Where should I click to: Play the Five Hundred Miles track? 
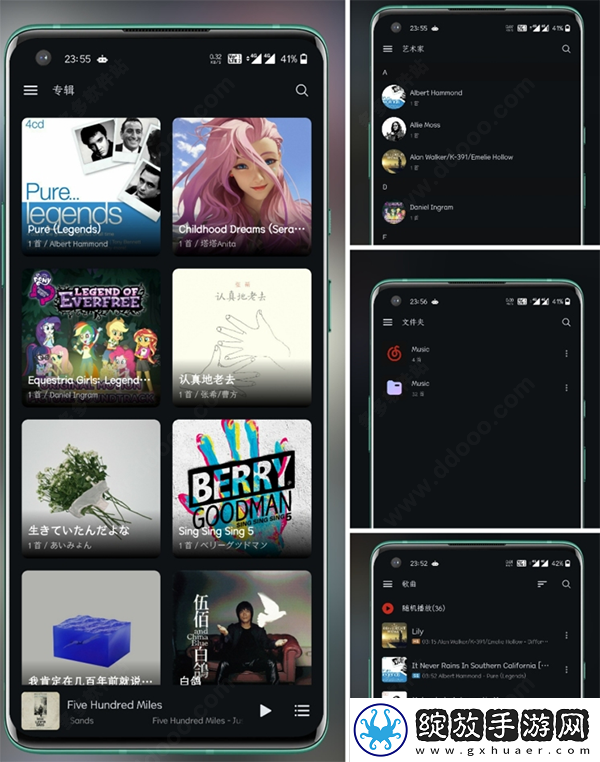click(x=265, y=710)
